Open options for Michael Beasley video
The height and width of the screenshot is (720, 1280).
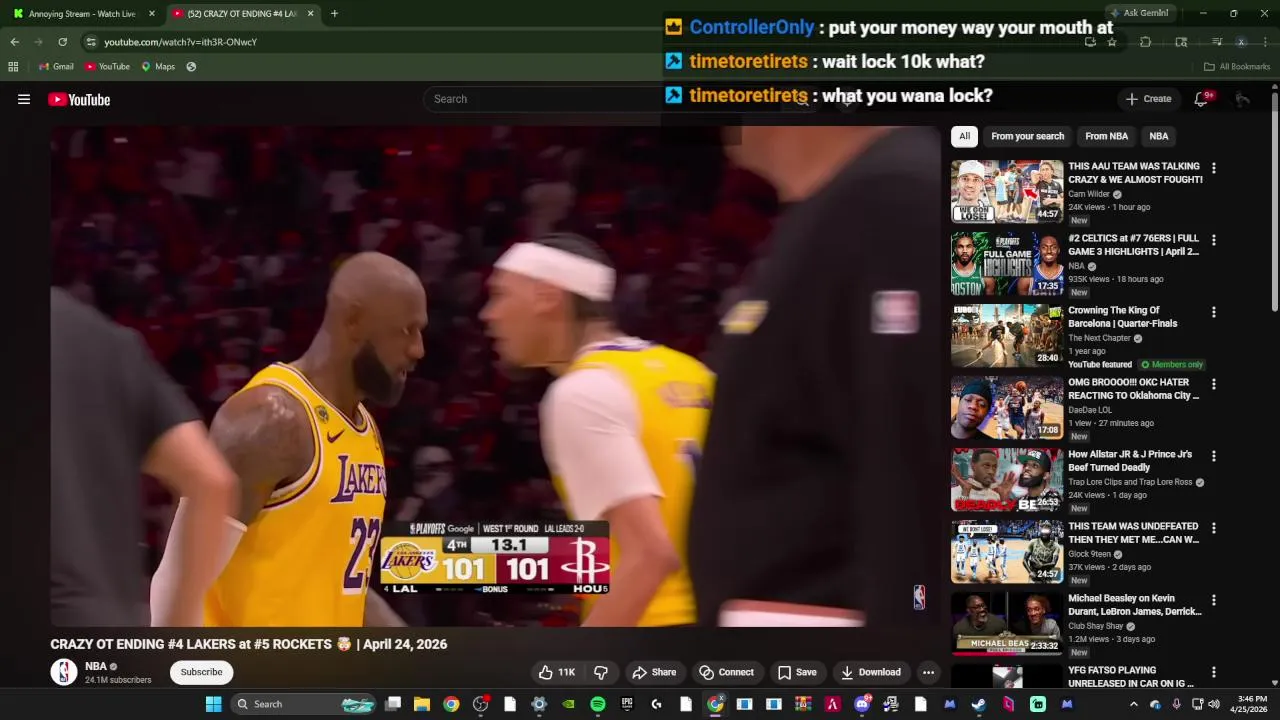[1213, 600]
